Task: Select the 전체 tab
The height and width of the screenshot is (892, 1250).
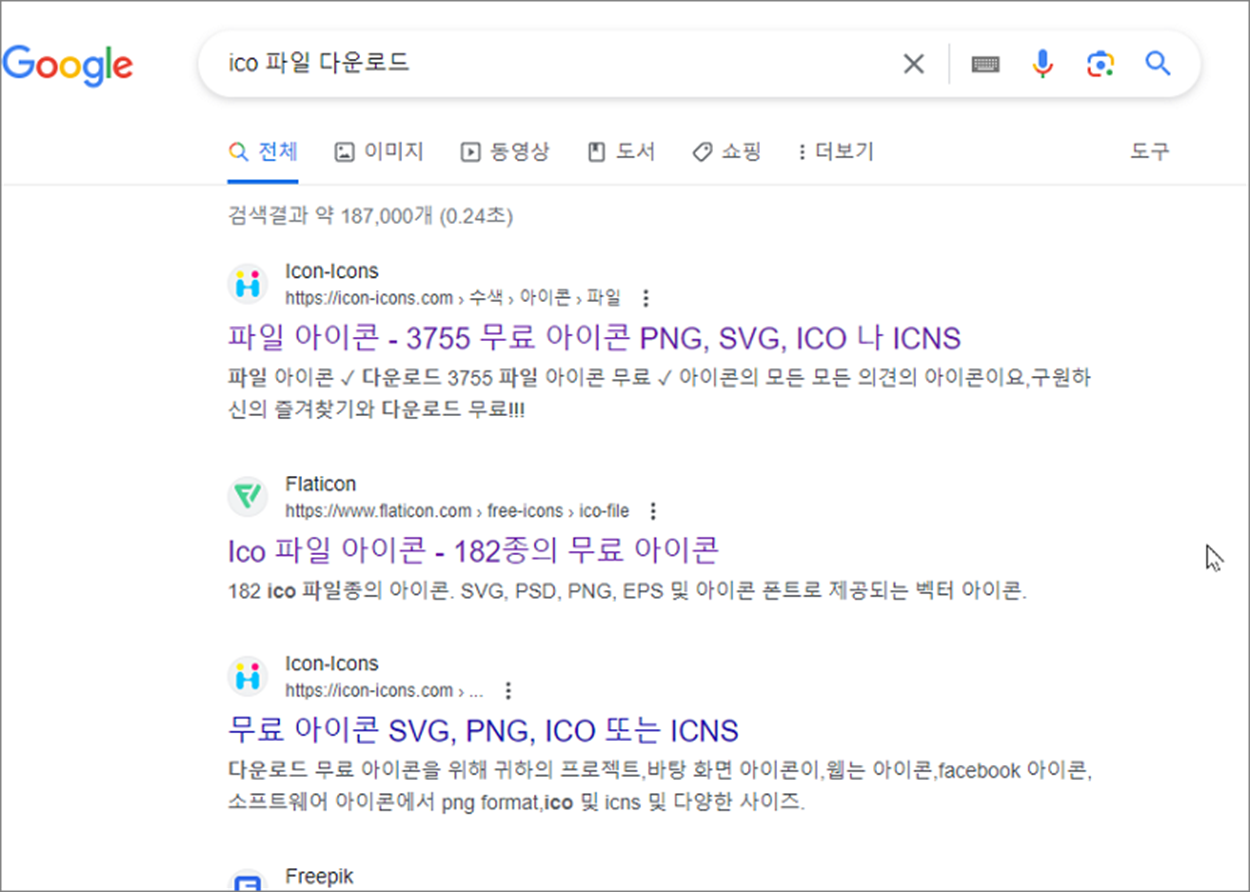Action: [263, 152]
